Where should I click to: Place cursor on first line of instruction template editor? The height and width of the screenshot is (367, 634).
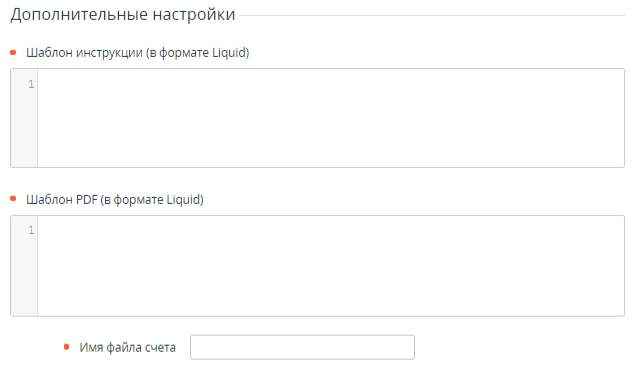click(331, 84)
